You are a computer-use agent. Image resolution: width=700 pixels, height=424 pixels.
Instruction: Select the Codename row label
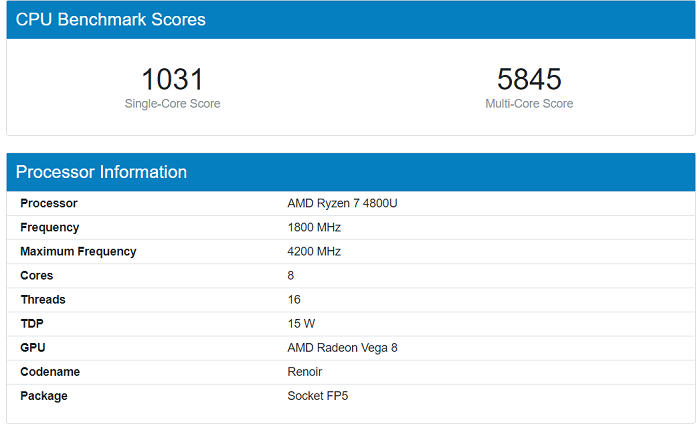tap(50, 372)
